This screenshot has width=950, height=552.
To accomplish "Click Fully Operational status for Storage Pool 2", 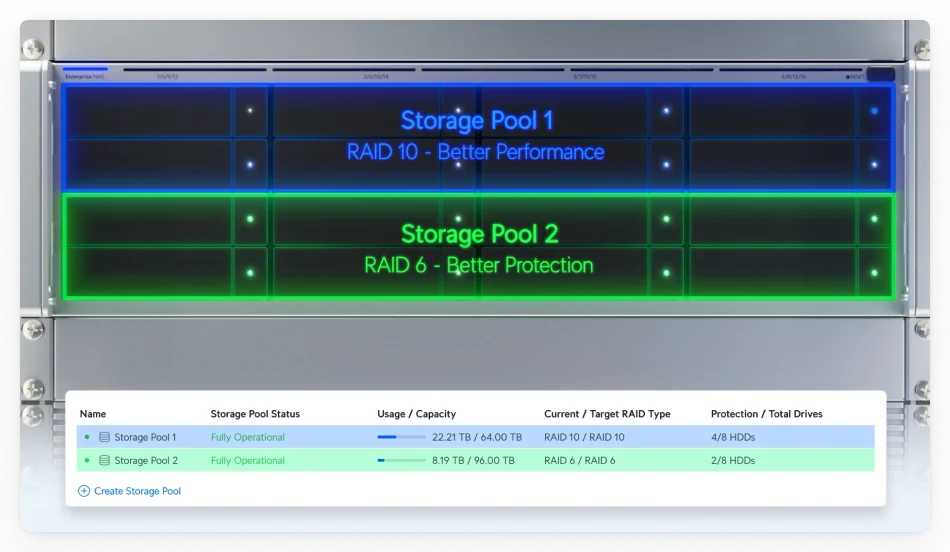I will pyautogui.click(x=248, y=461).
